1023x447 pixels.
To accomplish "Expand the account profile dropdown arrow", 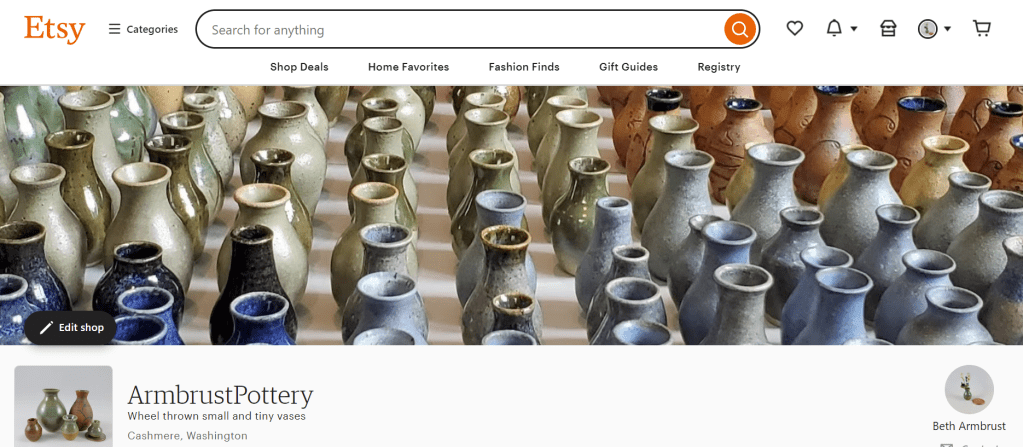I will pos(947,29).
